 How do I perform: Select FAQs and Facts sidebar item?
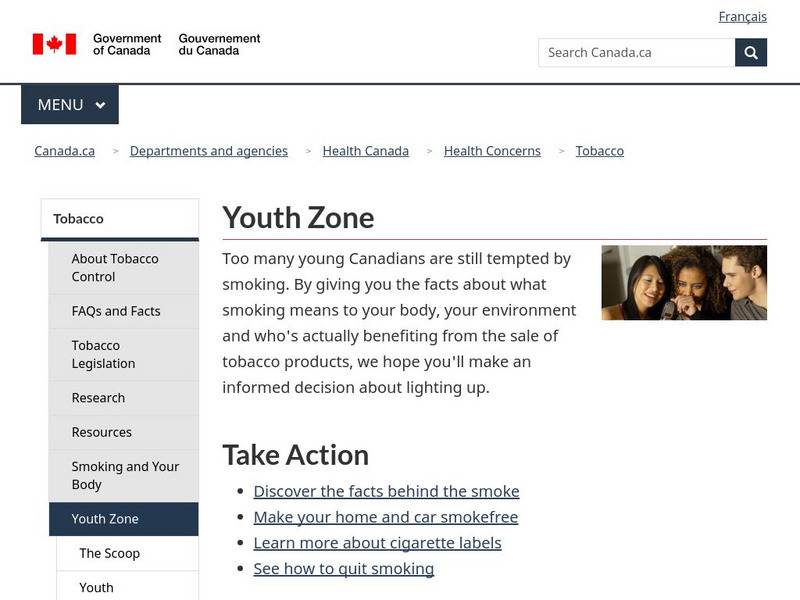(x=116, y=311)
